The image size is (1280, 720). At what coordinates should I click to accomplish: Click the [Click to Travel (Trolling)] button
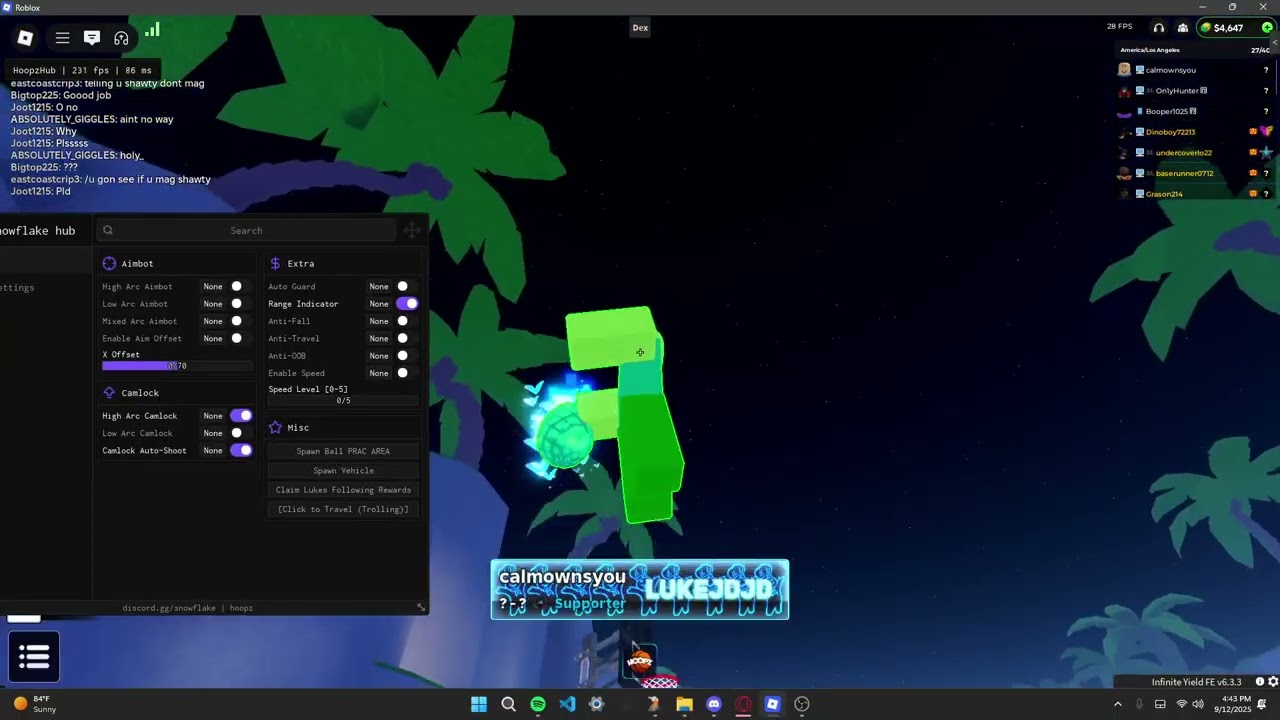point(343,509)
